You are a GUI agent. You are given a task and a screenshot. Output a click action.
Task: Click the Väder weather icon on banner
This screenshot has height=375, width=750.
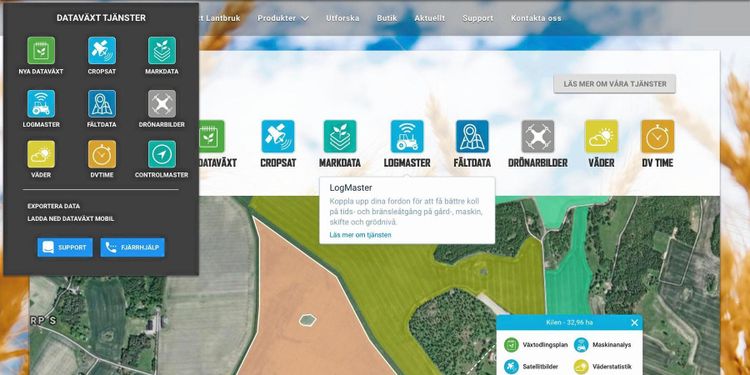[x=601, y=136]
